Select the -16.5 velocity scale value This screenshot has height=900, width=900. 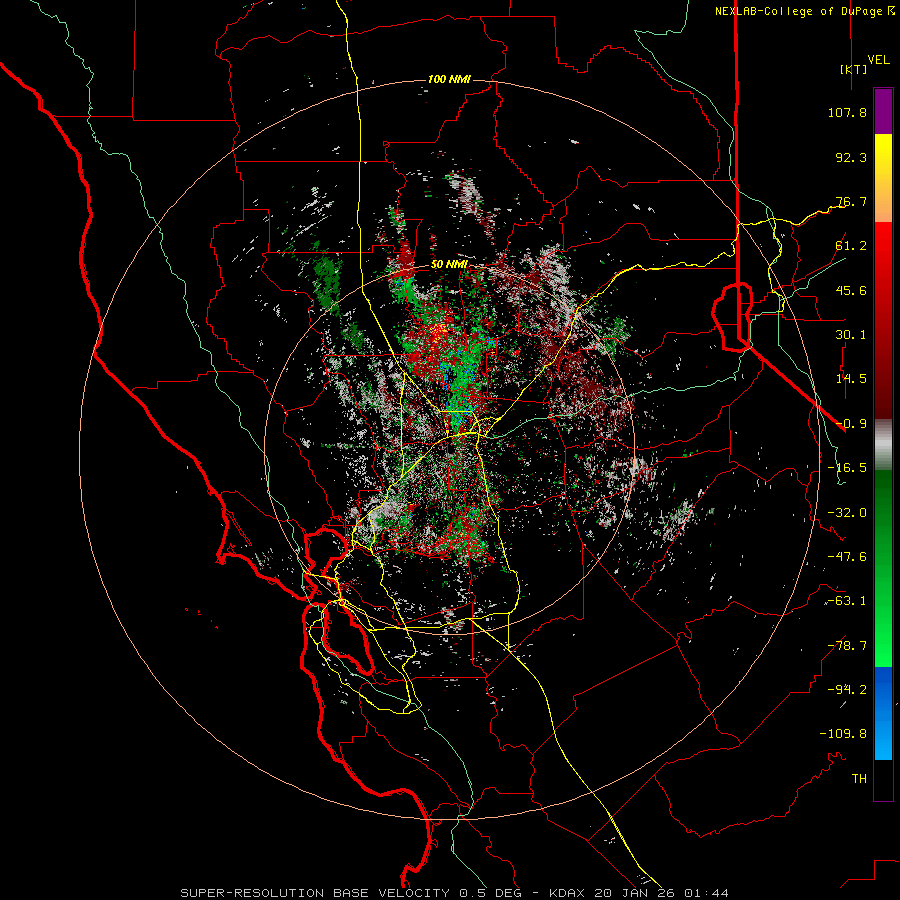pyautogui.click(x=847, y=468)
